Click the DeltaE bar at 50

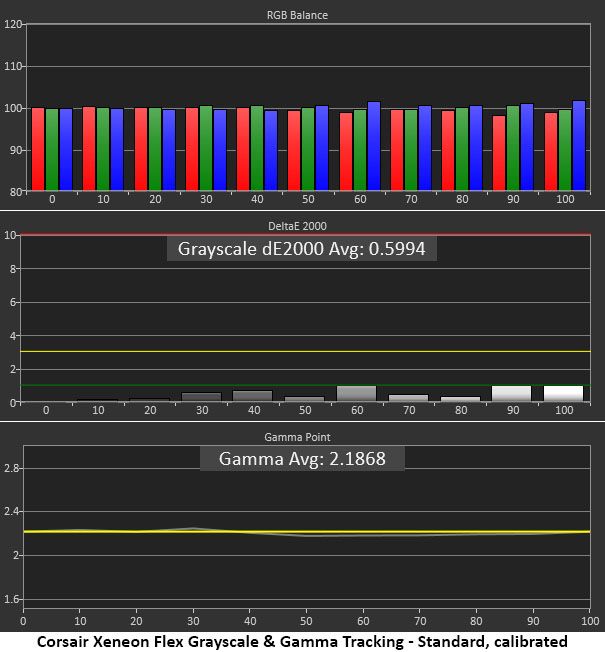coord(304,399)
